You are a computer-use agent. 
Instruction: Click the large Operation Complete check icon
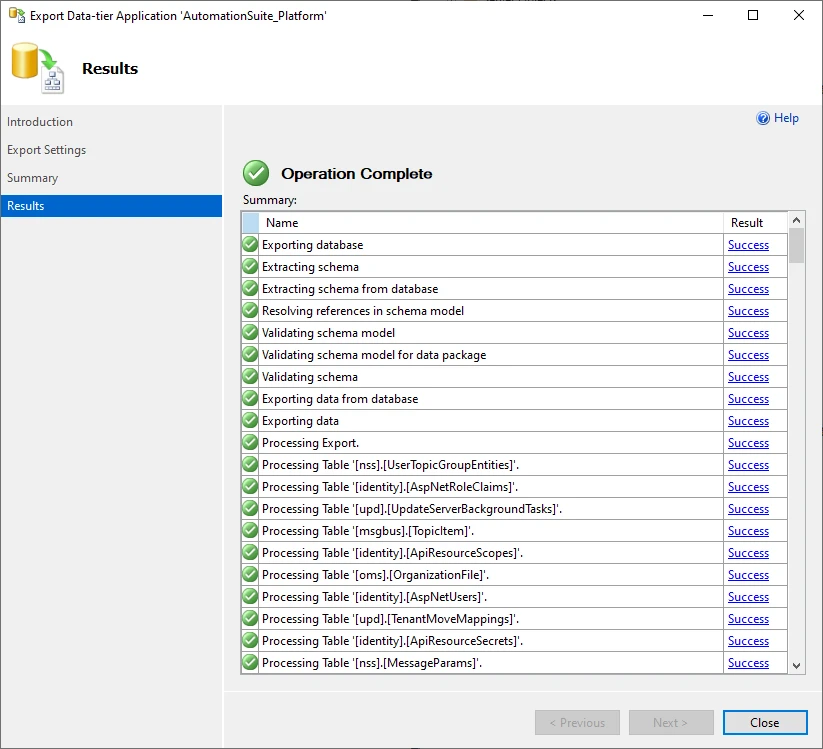256,173
